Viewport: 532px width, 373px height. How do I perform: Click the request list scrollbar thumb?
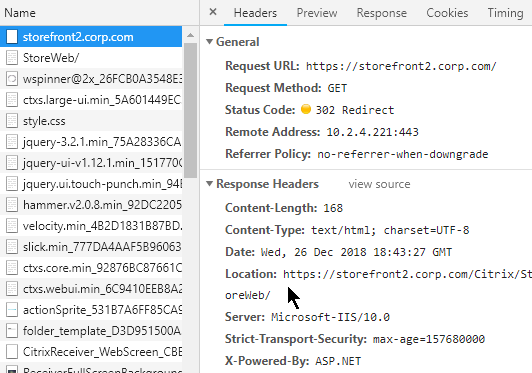pos(191,110)
